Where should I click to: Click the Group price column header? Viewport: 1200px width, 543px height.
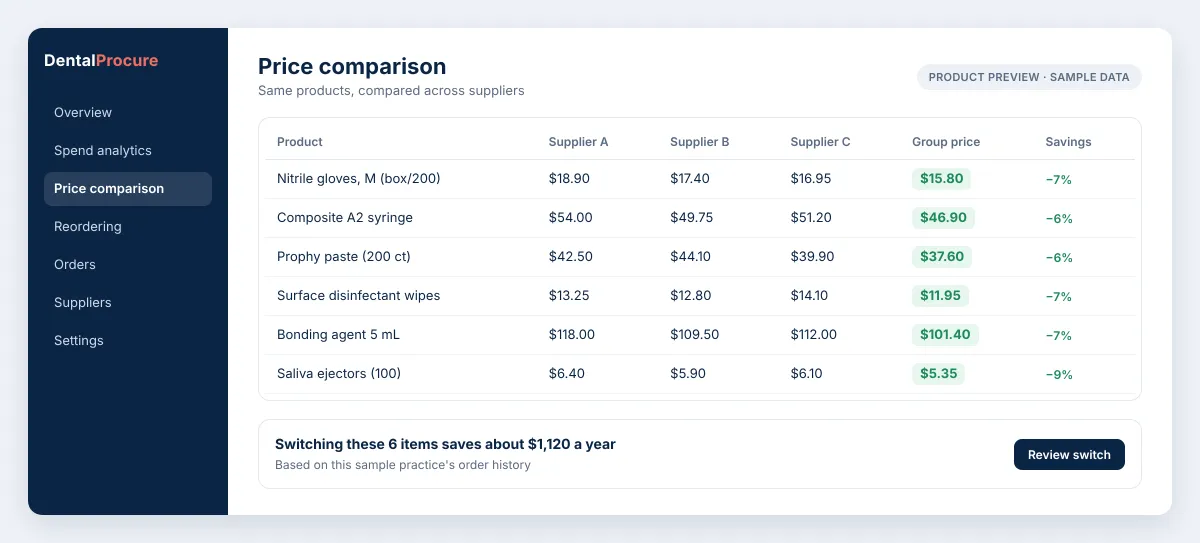coord(946,142)
